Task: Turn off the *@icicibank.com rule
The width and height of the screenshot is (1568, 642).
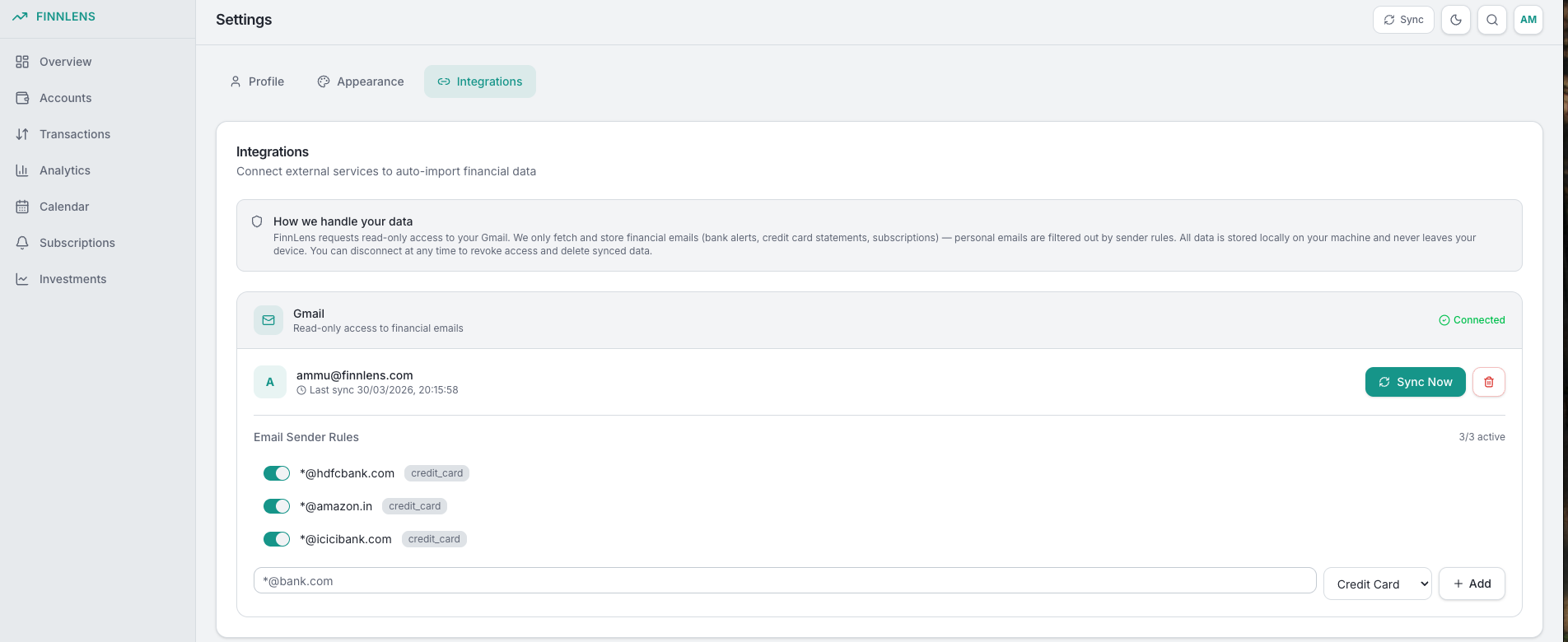Action: 277,539
